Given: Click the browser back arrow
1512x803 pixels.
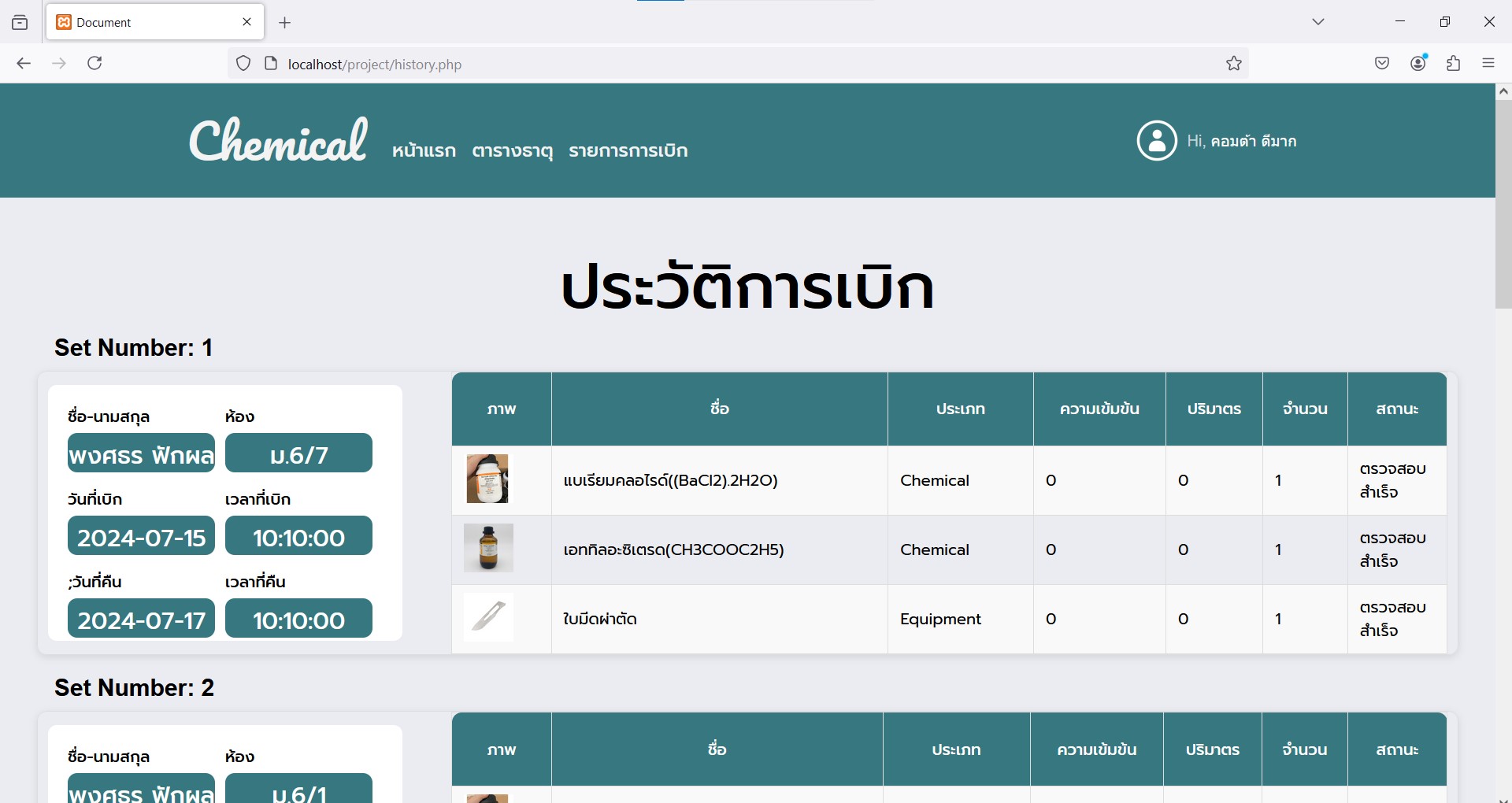Looking at the screenshot, I should click(24, 64).
